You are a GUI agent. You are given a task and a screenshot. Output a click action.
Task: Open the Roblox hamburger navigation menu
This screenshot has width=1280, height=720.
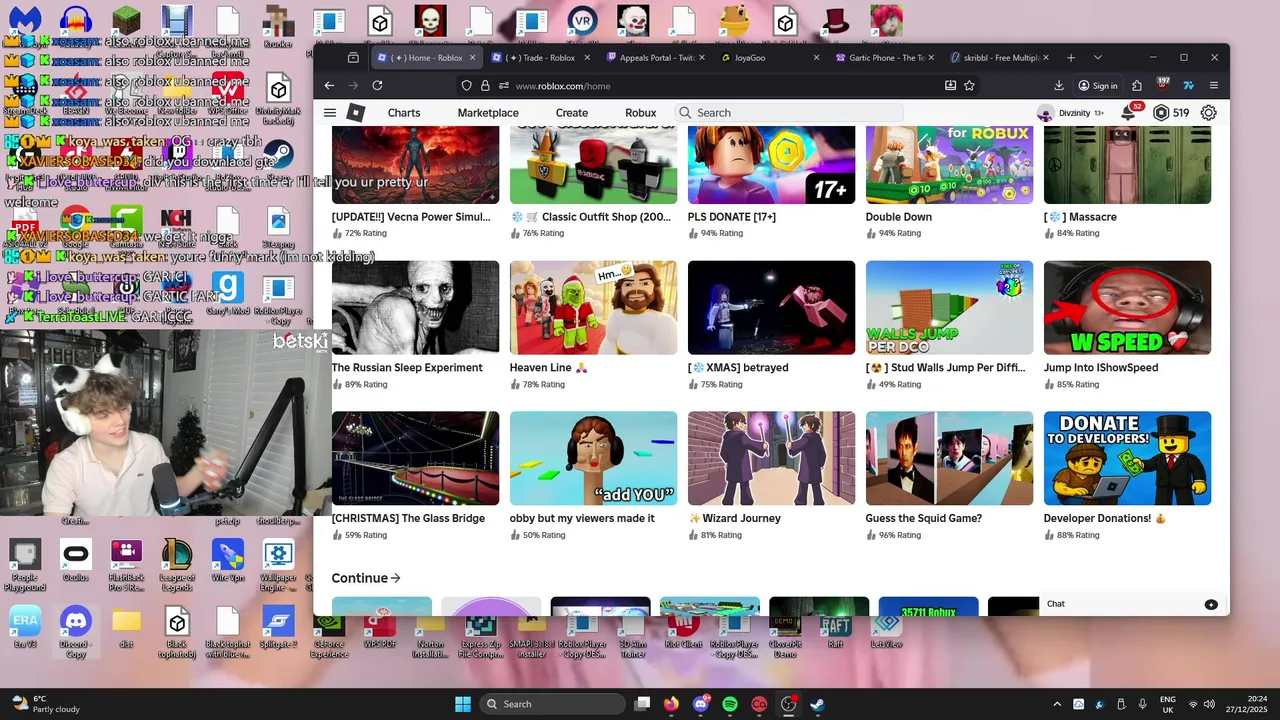(330, 113)
